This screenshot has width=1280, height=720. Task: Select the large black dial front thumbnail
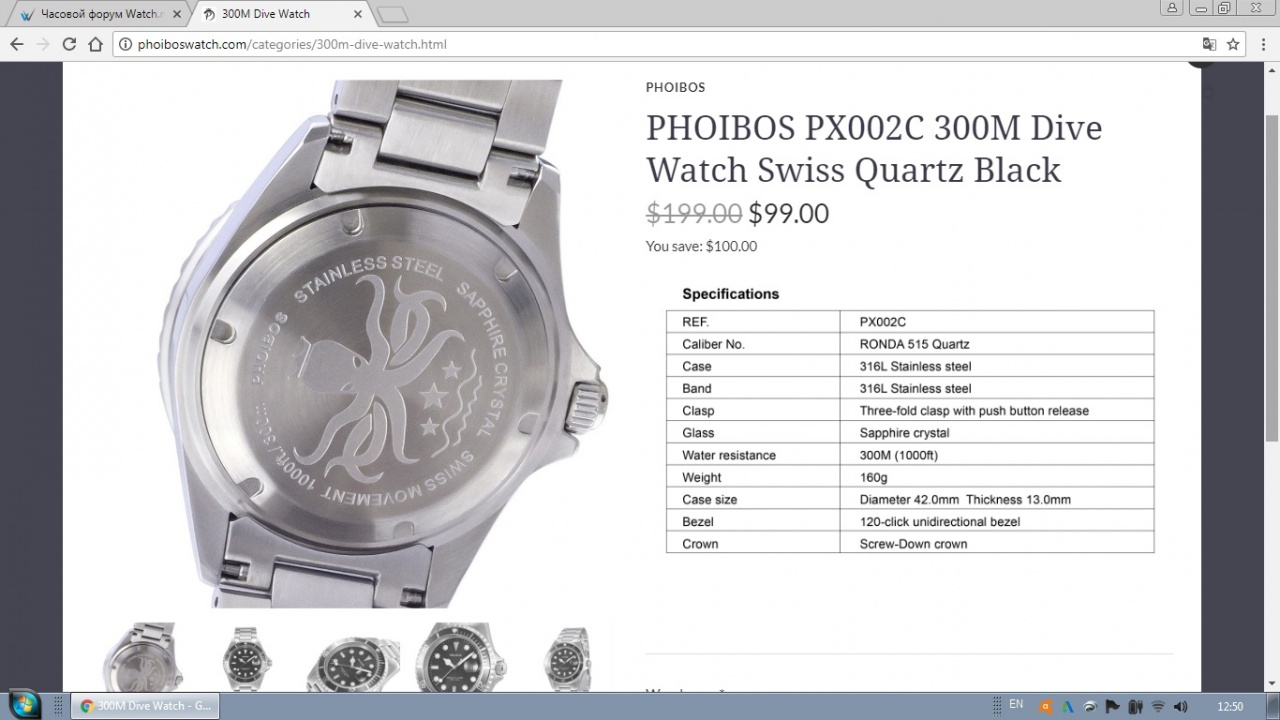click(x=460, y=656)
